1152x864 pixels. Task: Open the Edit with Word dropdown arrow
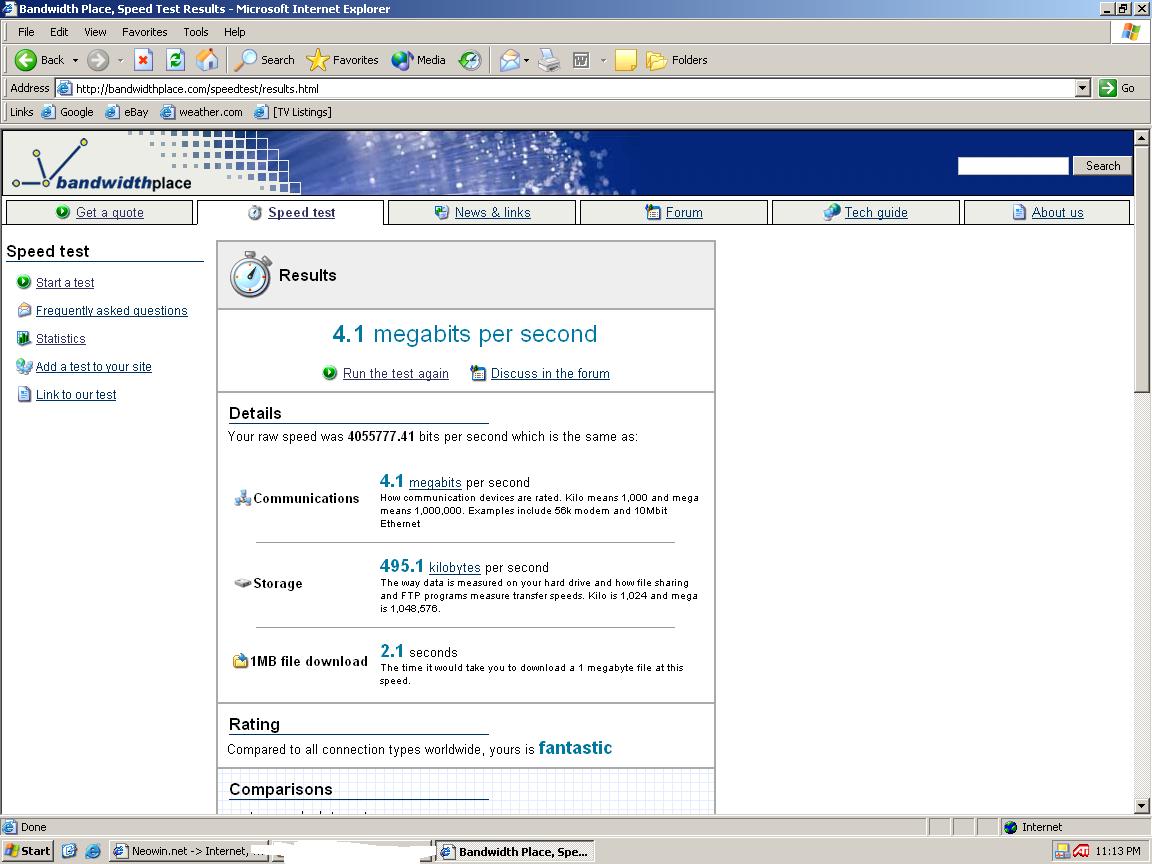603,60
